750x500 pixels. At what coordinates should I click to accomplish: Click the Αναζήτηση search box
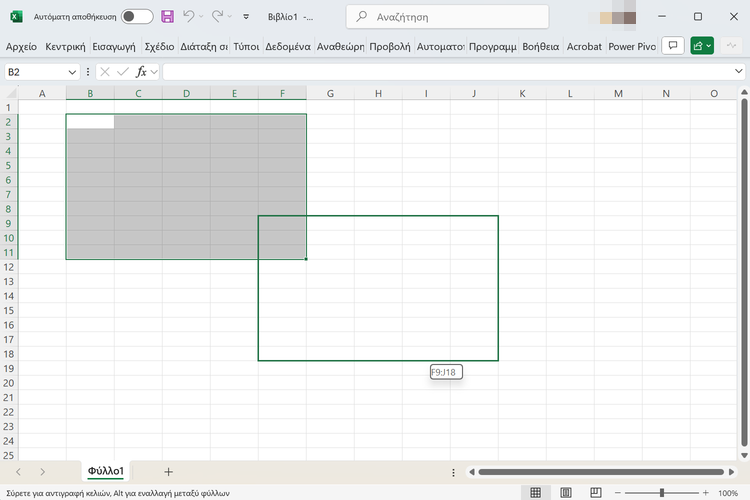pos(447,17)
